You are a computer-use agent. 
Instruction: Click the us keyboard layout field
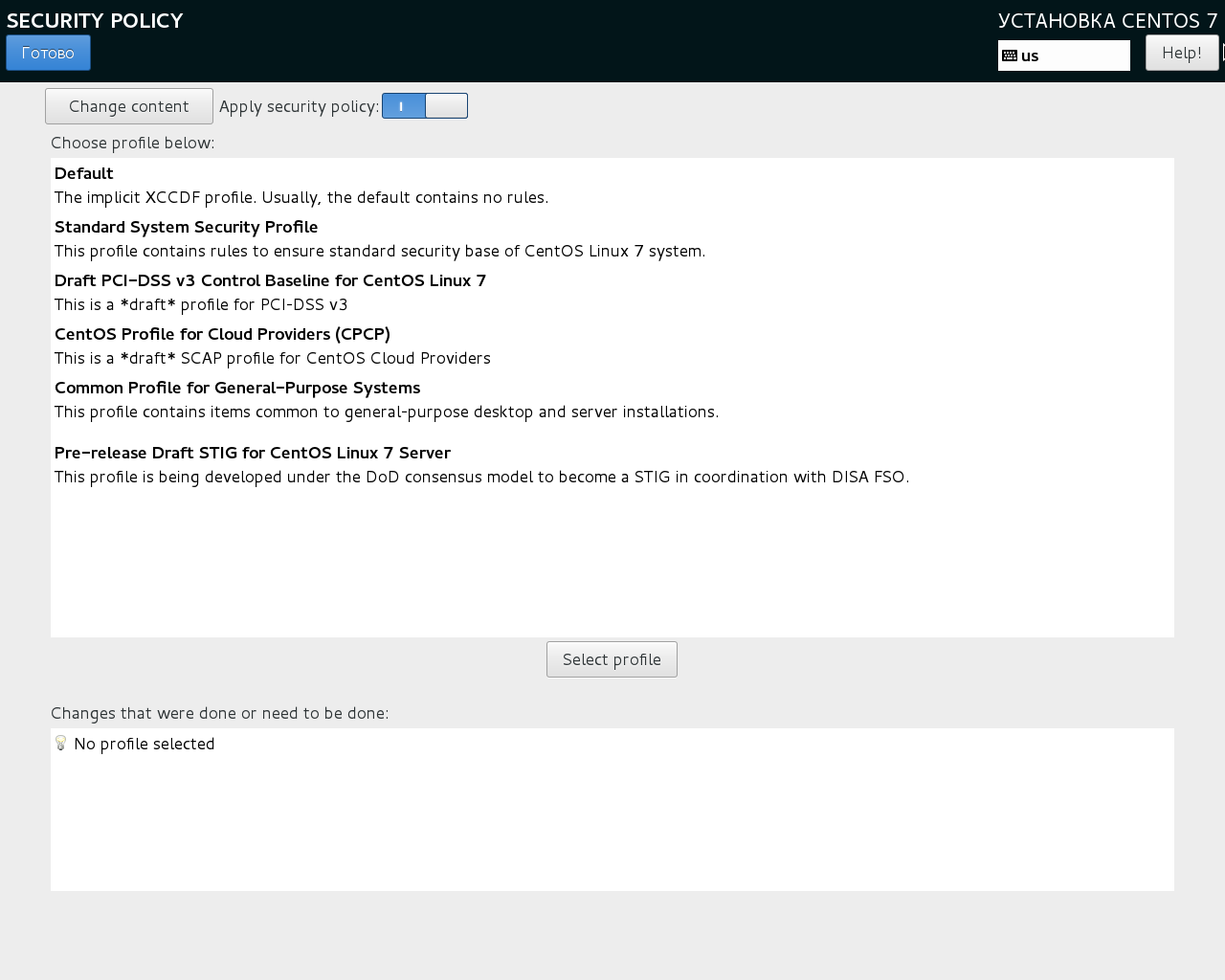(1064, 56)
